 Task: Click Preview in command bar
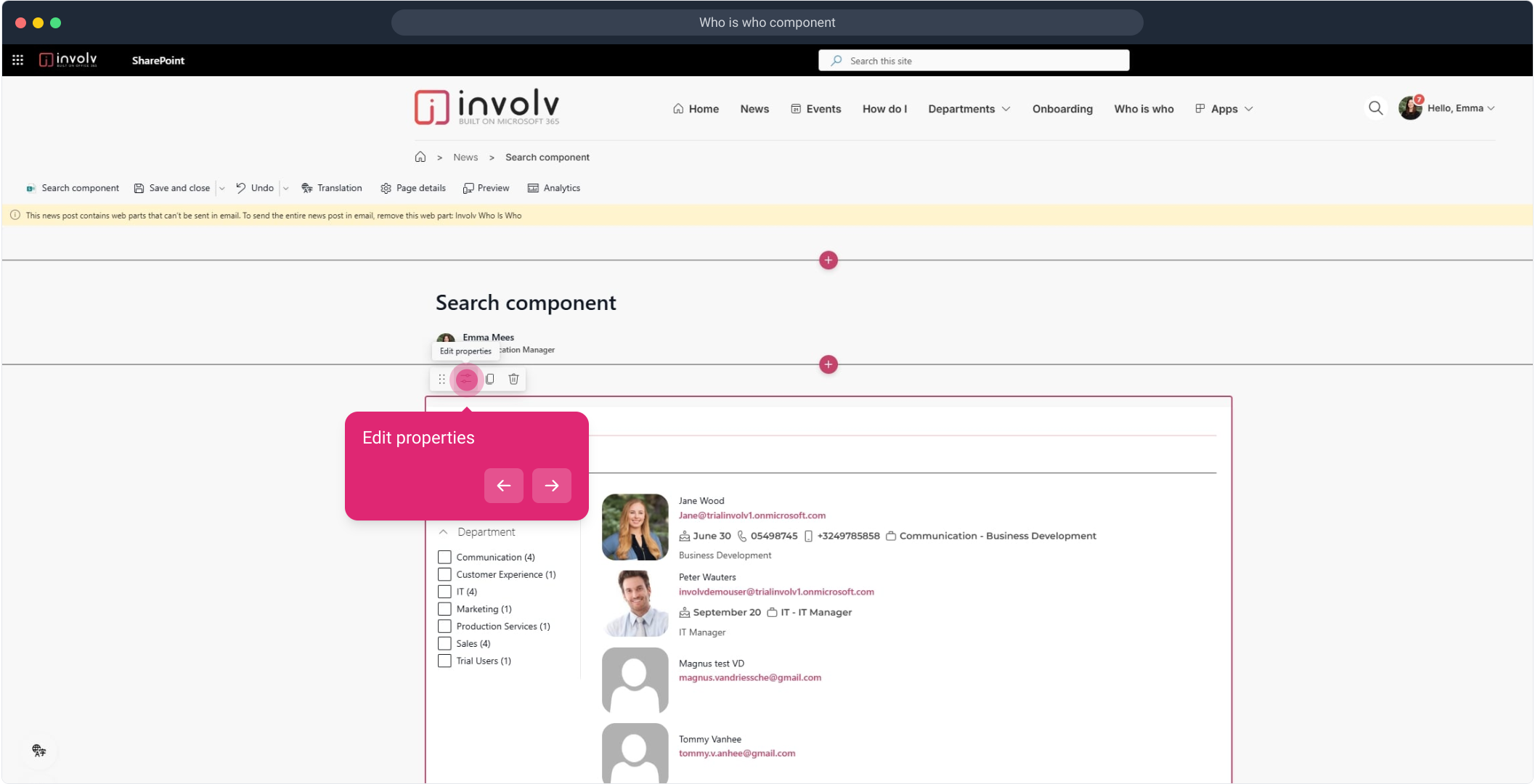[486, 188]
